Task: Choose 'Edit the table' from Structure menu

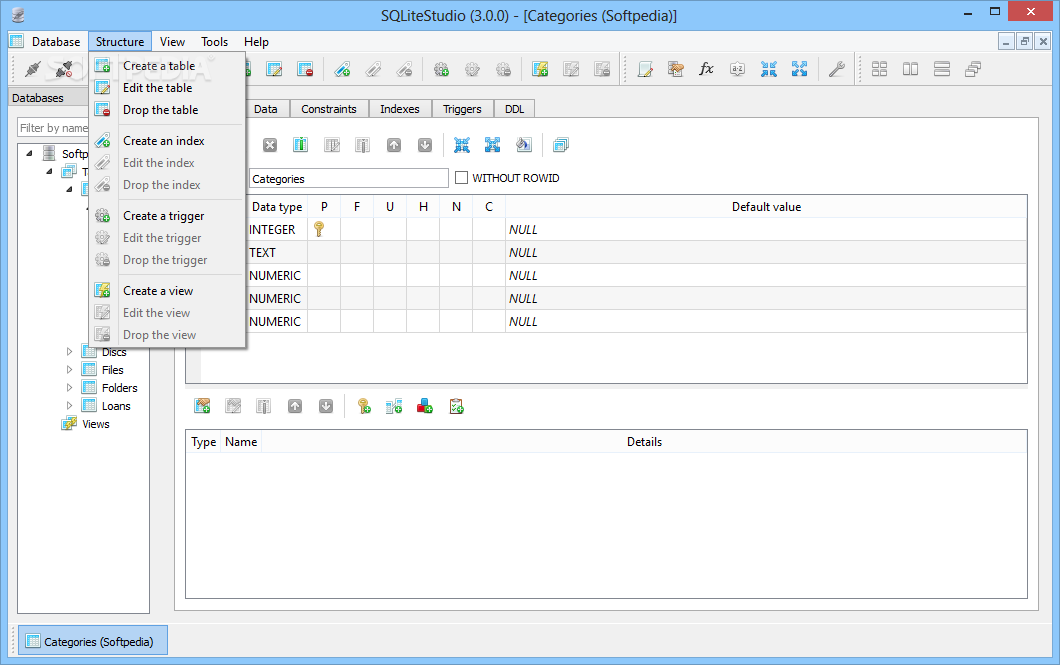Action: pos(167,88)
